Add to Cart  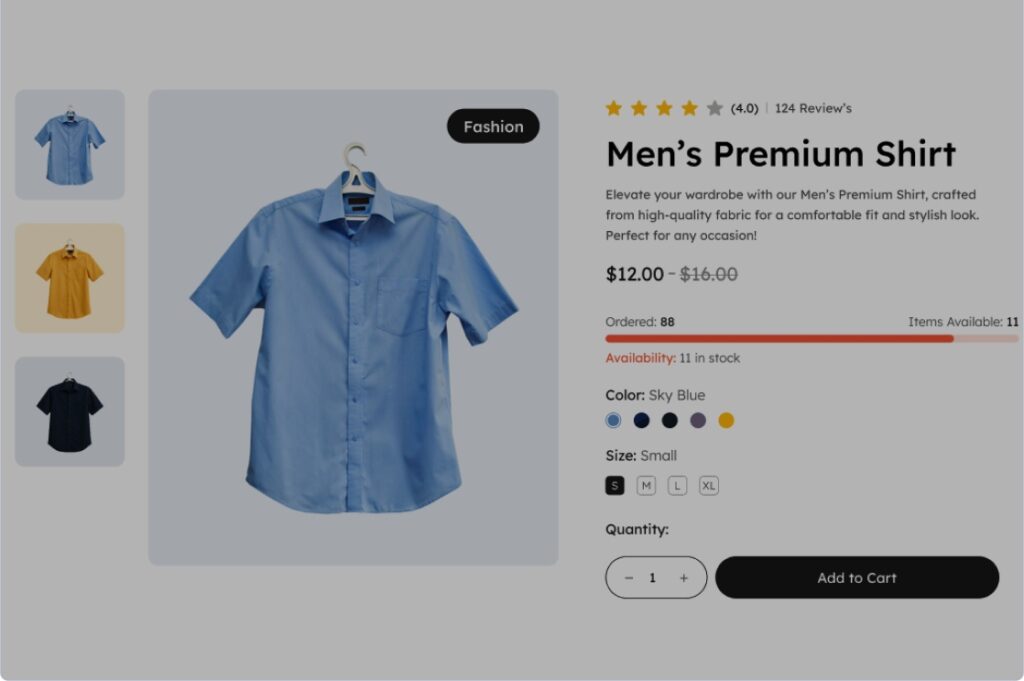tap(857, 577)
